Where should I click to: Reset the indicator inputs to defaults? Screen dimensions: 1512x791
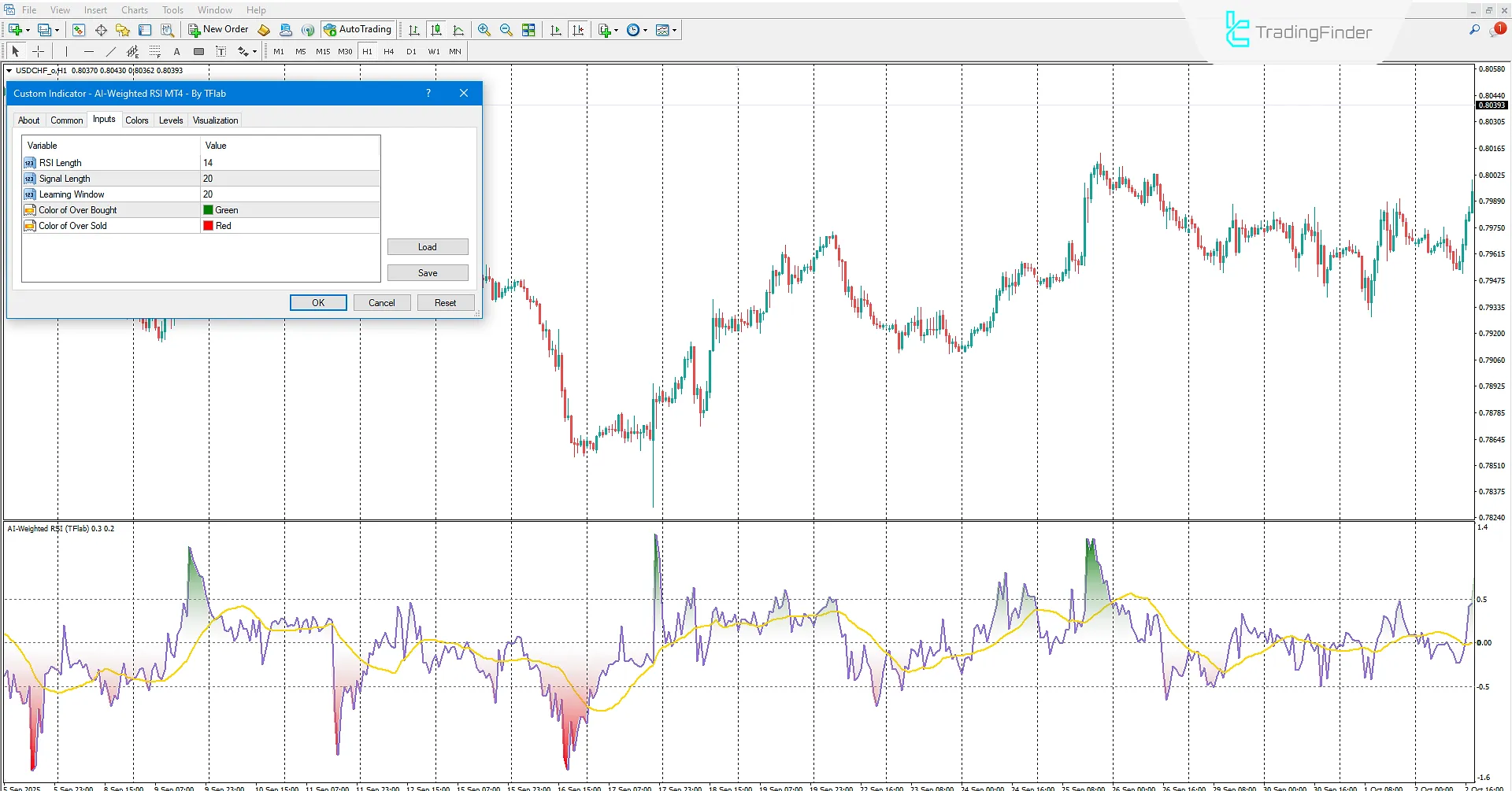446,302
